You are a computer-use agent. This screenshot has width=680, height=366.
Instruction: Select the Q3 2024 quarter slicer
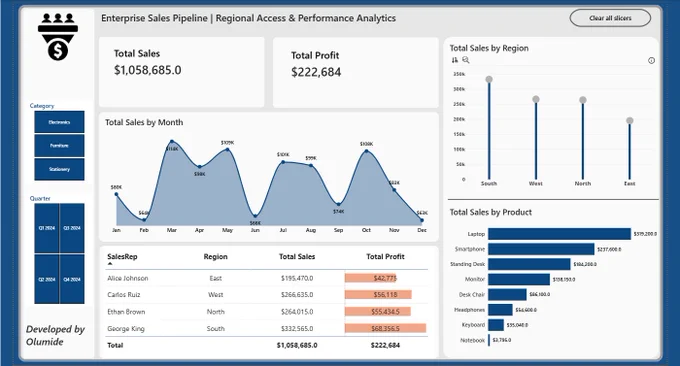tap(72, 228)
